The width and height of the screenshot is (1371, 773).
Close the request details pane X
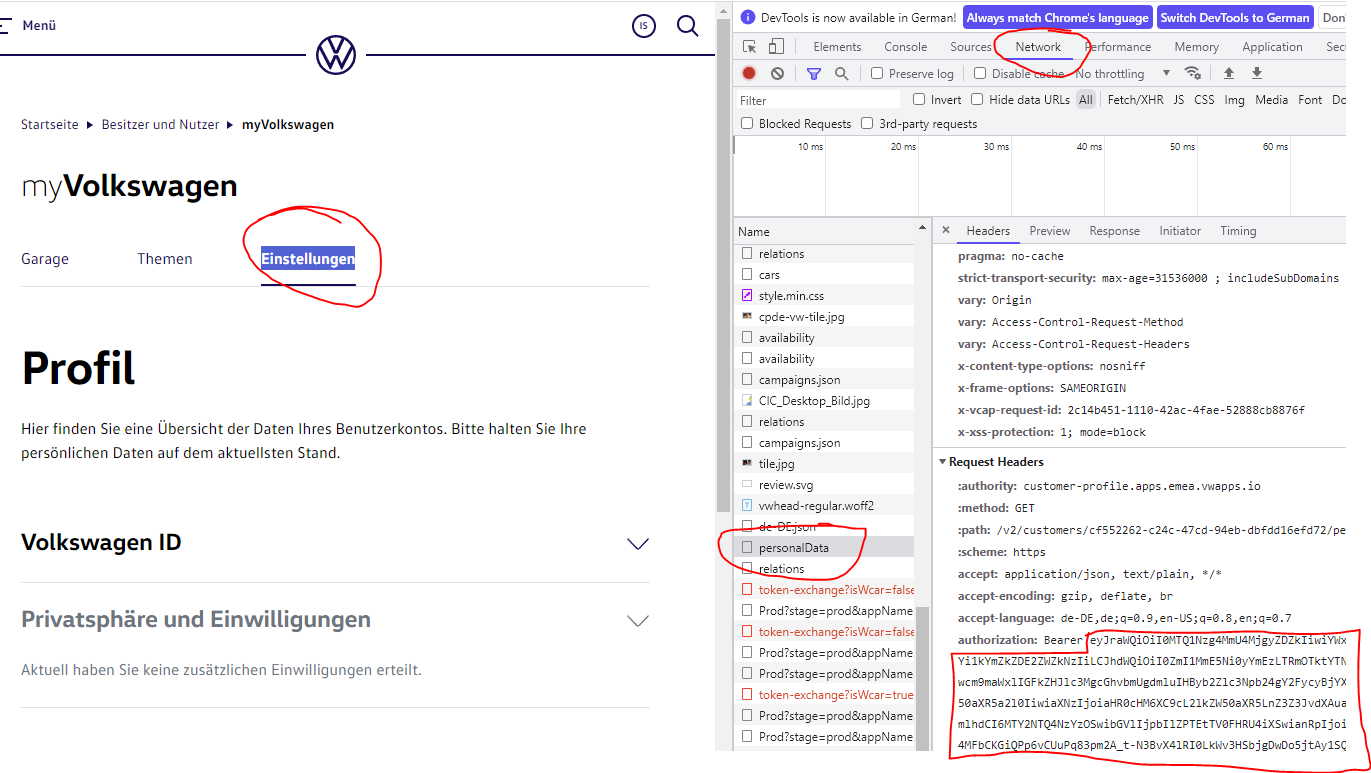(946, 230)
